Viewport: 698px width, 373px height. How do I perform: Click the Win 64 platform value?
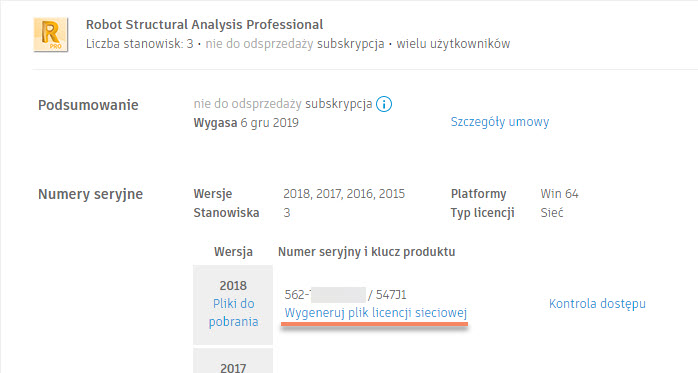pyautogui.click(x=559, y=194)
